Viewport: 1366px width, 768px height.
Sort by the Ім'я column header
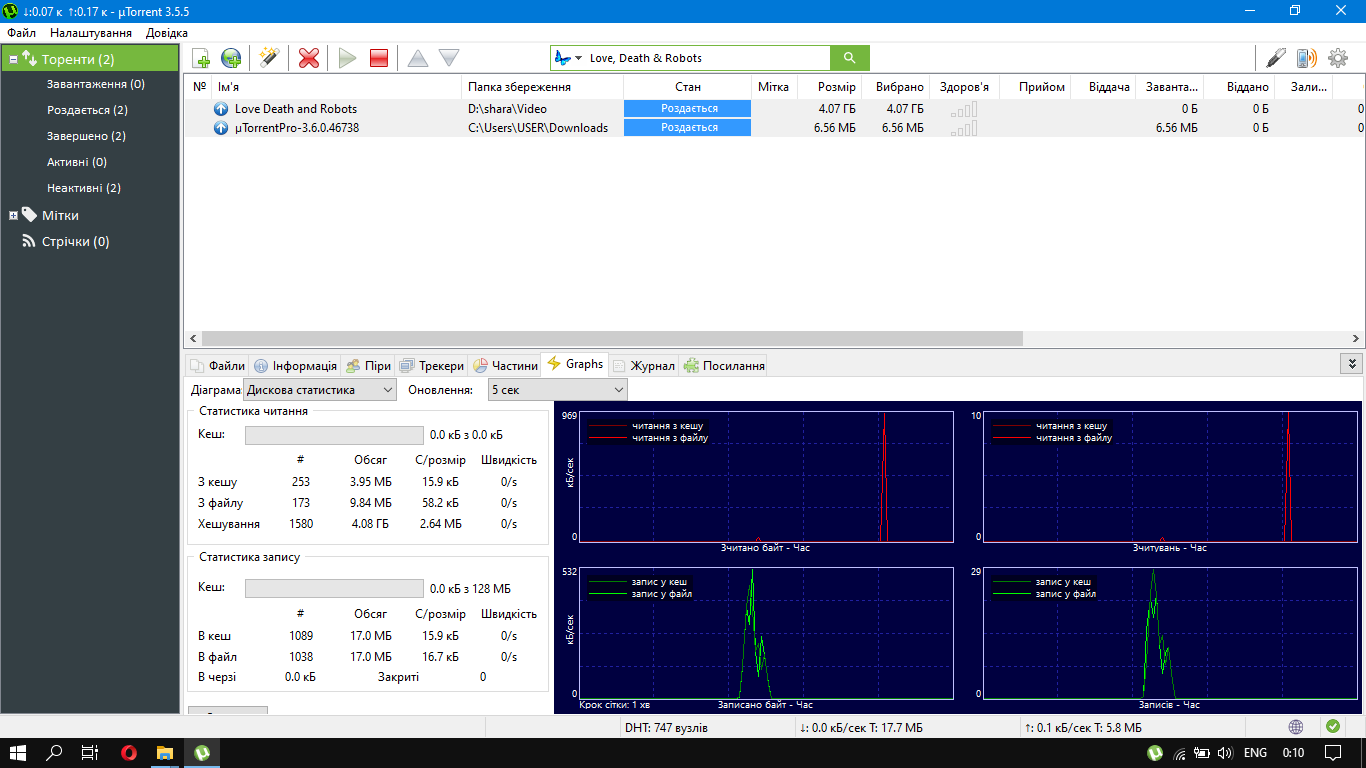(x=337, y=87)
